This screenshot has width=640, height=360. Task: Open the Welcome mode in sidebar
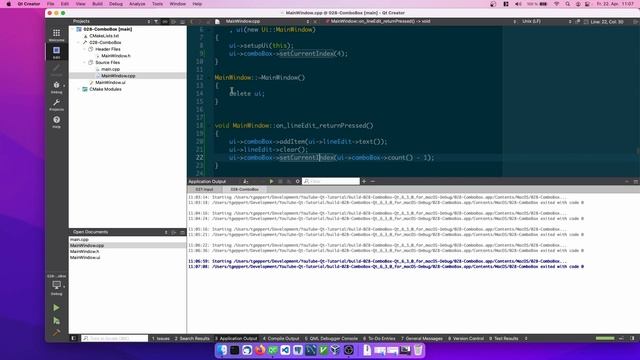(x=56, y=35)
